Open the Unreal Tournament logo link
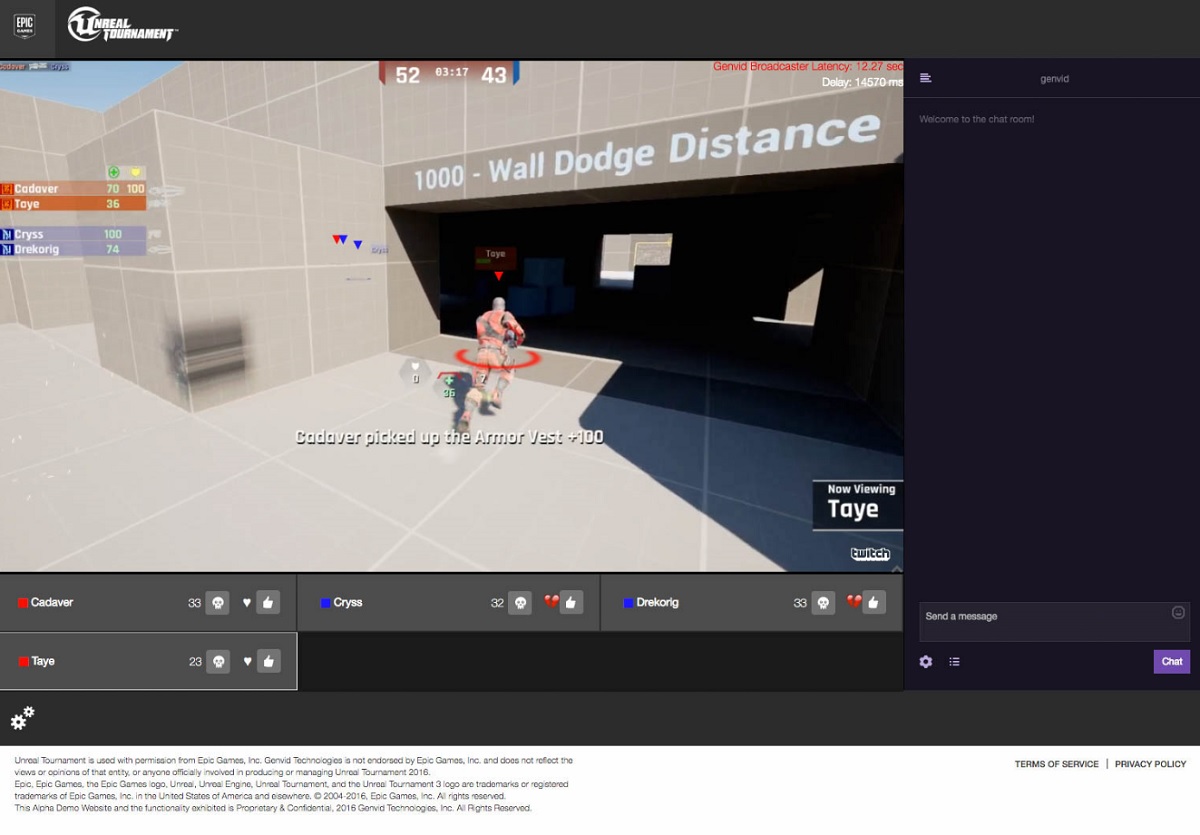 tap(122, 25)
